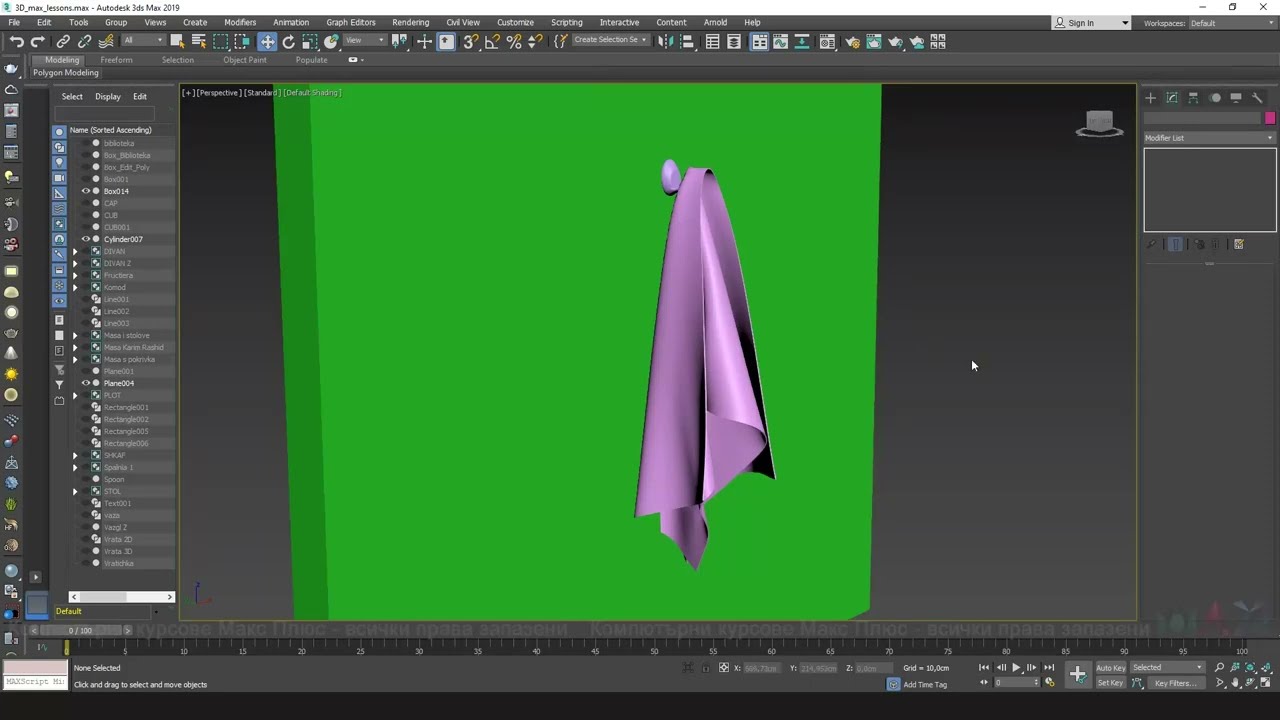Click the Polygon Modeling panel label

(65, 73)
